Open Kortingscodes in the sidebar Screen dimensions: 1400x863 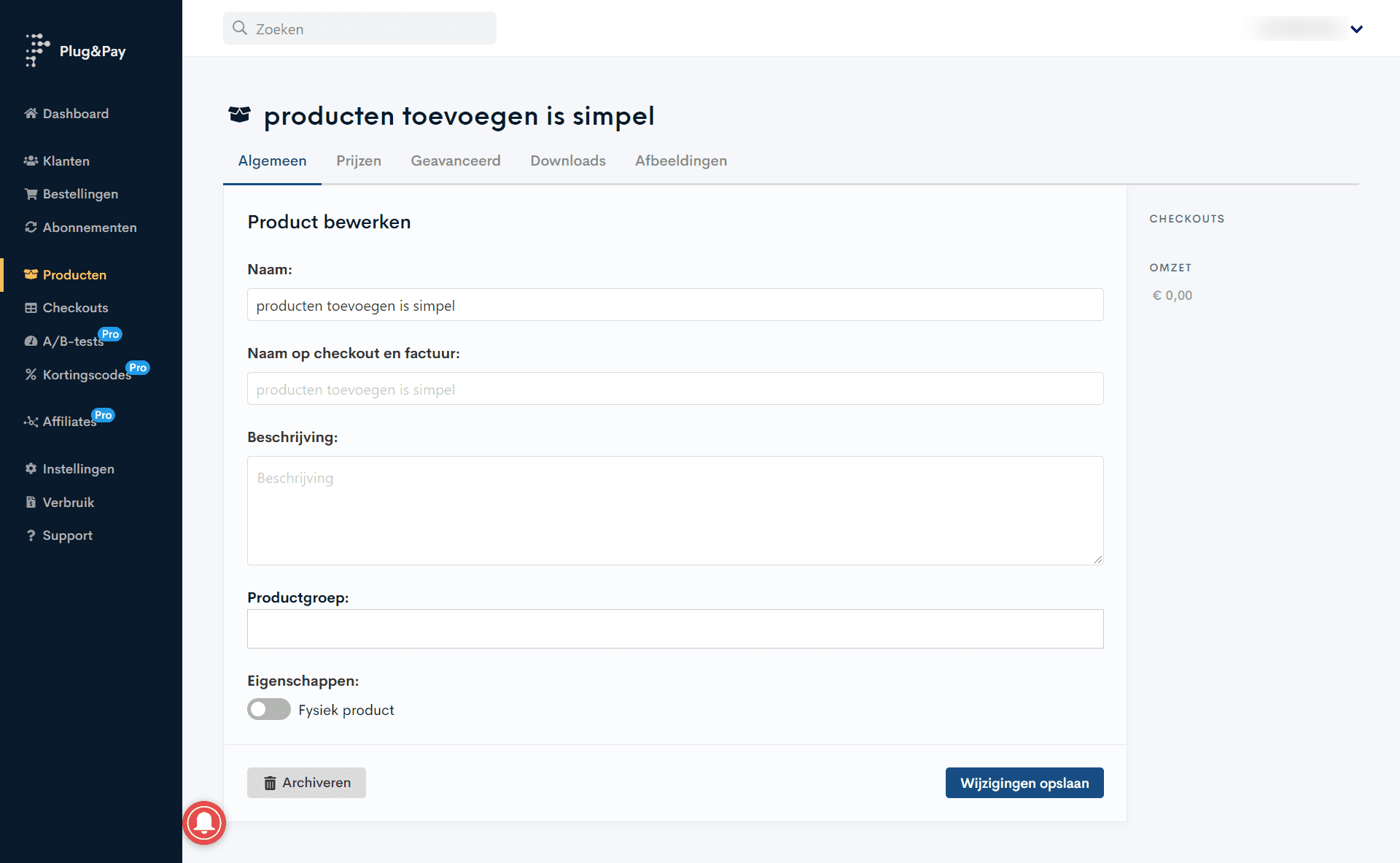click(86, 374)
